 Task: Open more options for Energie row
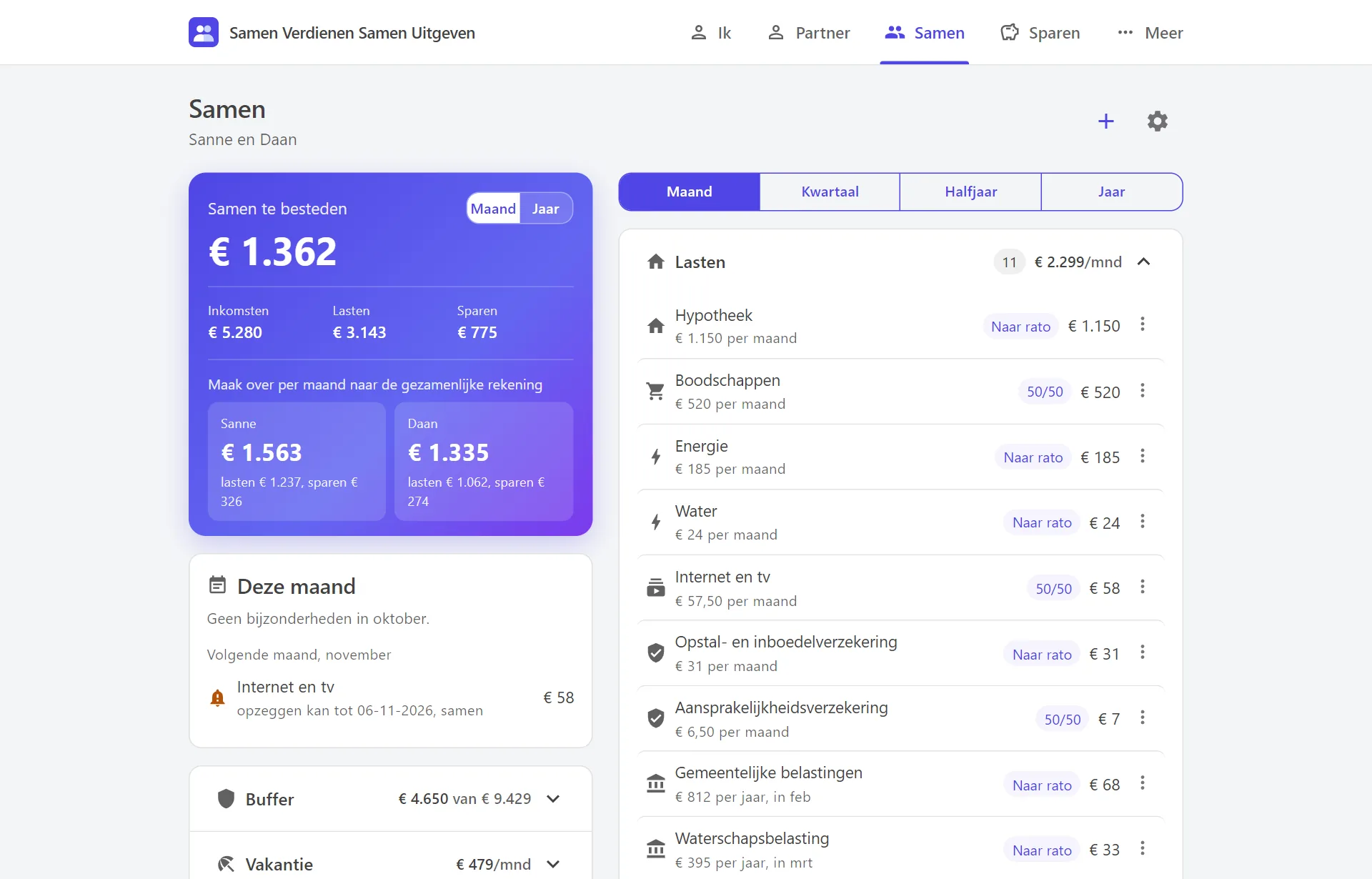(1143, 456)
